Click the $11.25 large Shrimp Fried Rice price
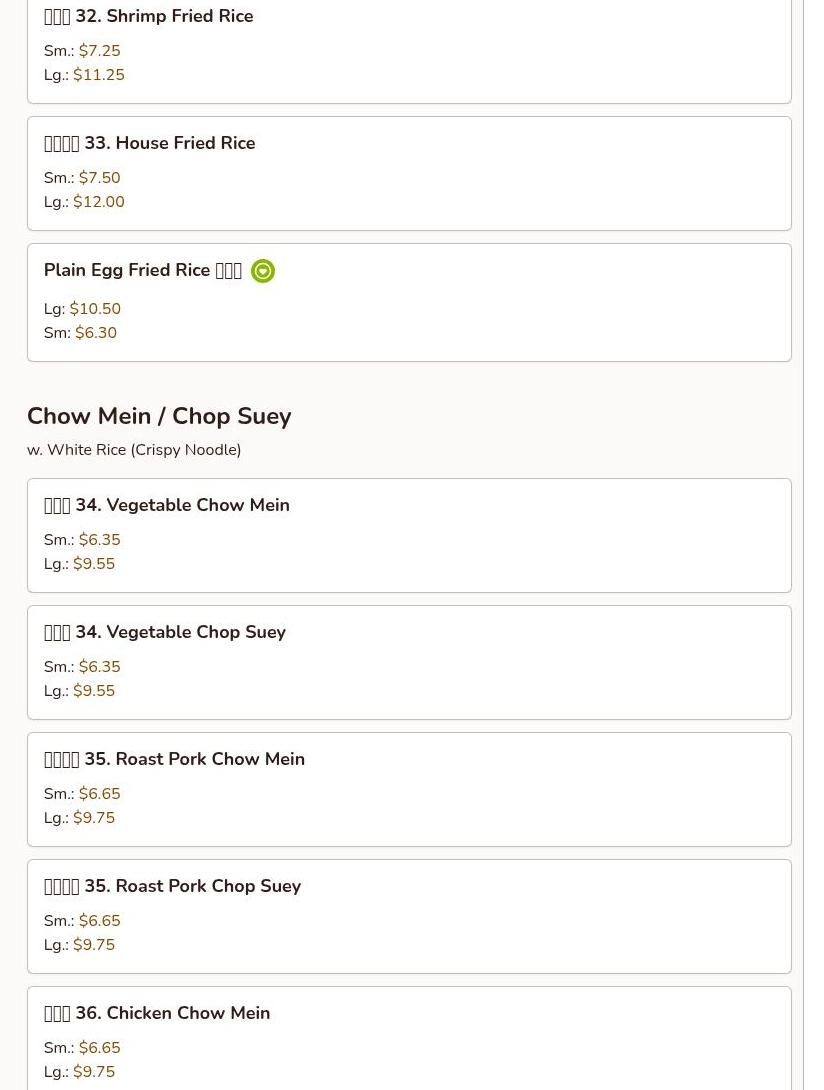 click(99, 75)
